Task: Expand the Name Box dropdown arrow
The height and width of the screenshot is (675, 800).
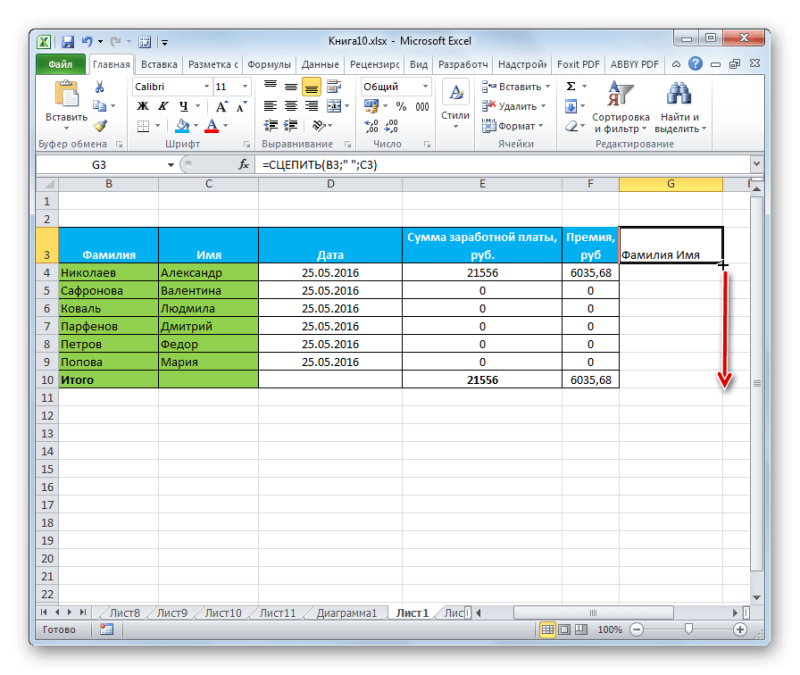Action: pyautogui.click(x=171, y=165)
